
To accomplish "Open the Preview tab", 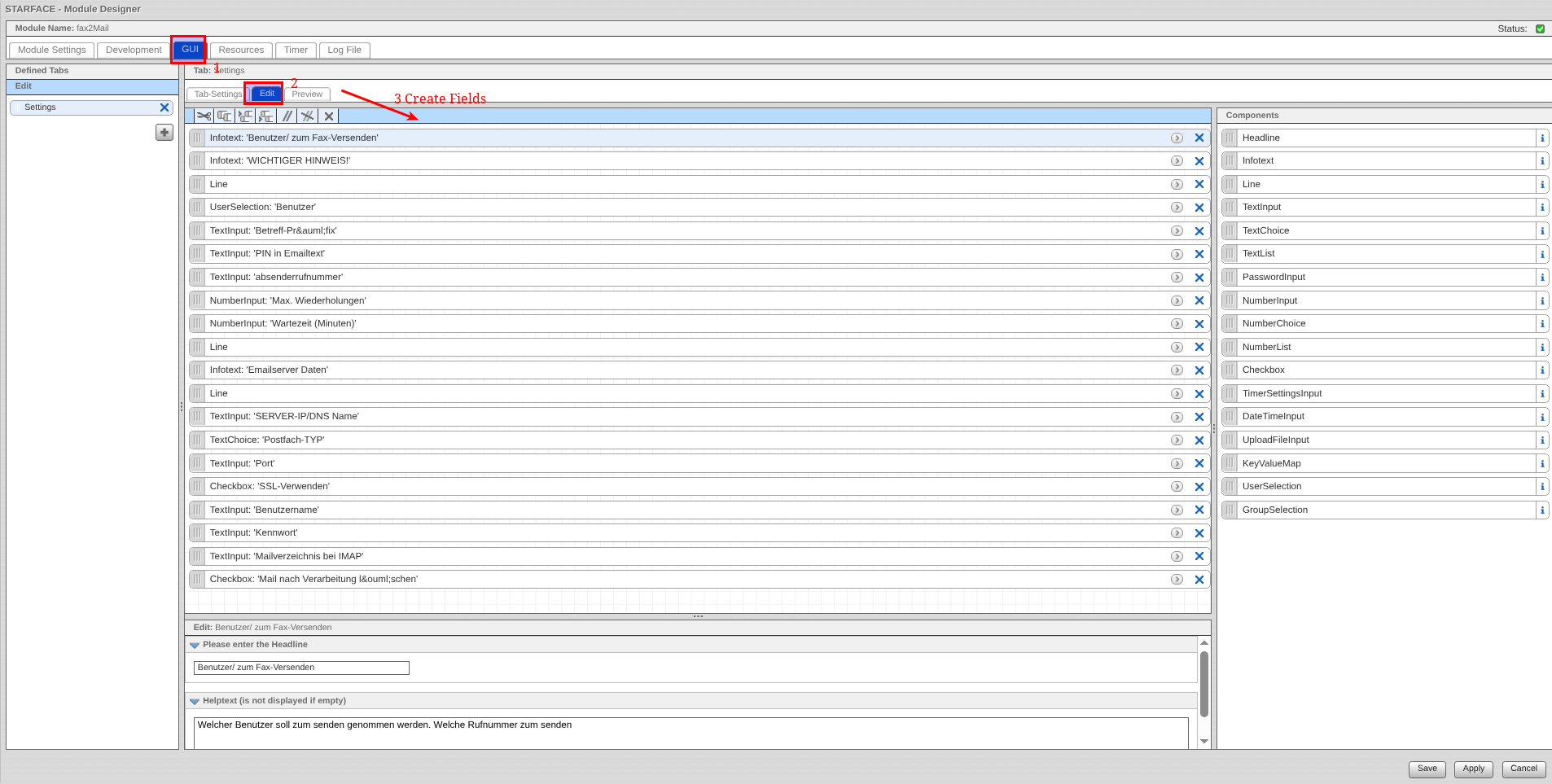I will click(307, 94).
